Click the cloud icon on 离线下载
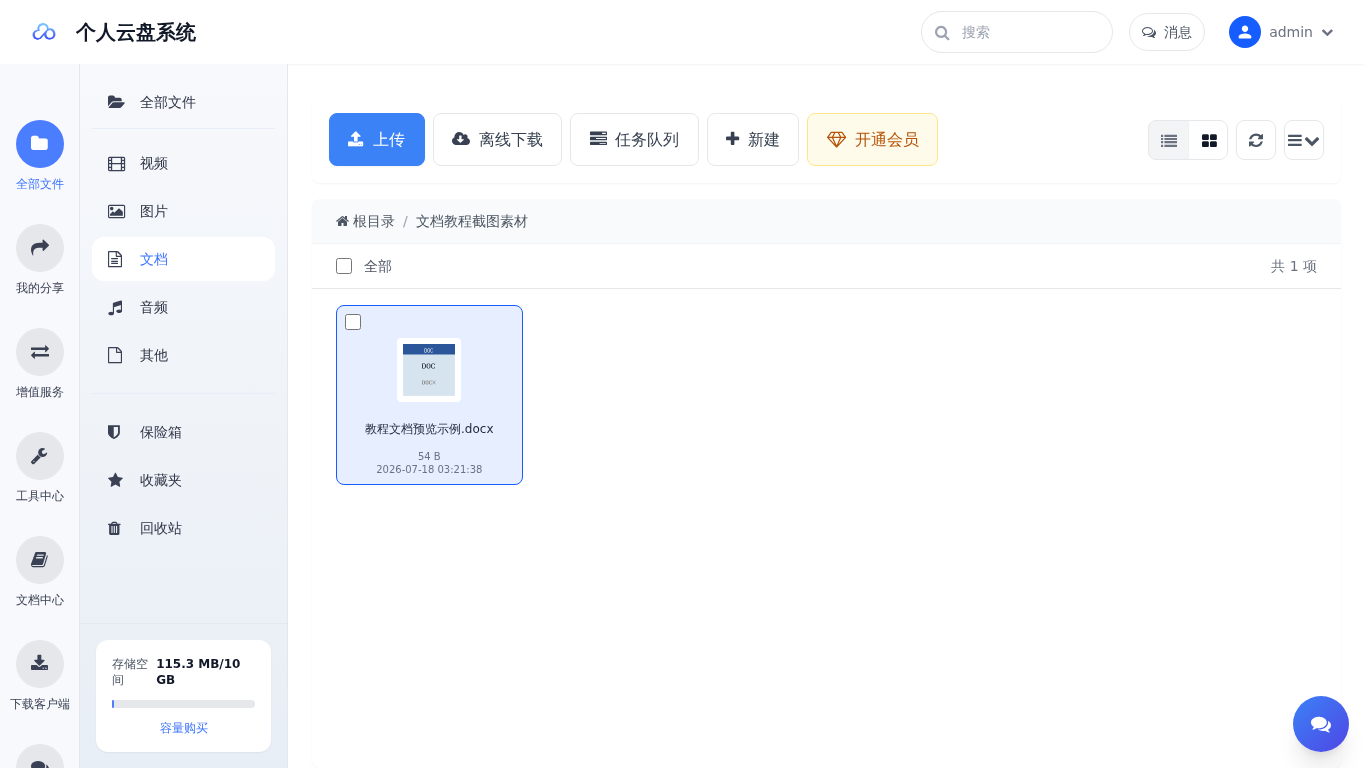The height and width of the screenshot is (768, 1365). point(461,139)
